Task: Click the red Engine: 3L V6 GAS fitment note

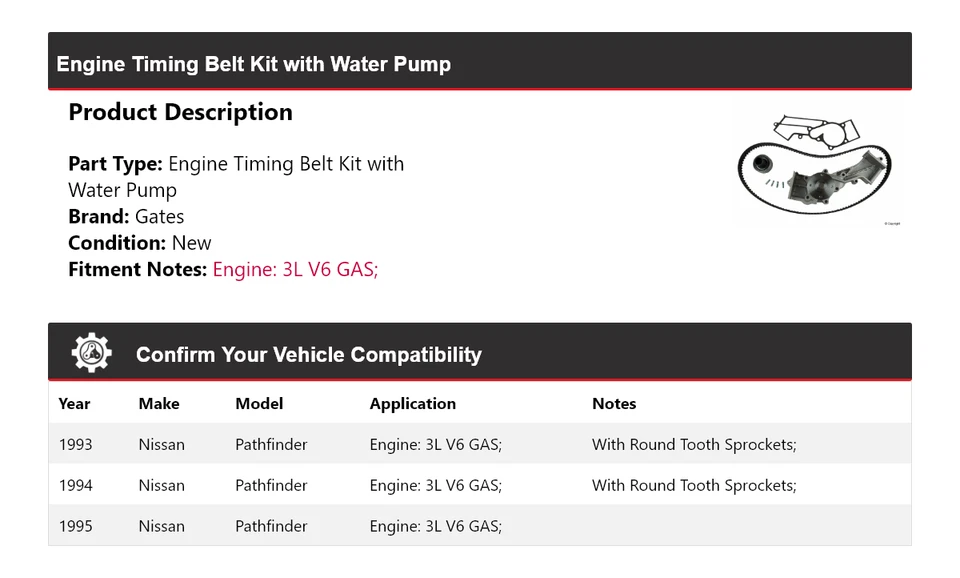Action: [x=295, y=269]
